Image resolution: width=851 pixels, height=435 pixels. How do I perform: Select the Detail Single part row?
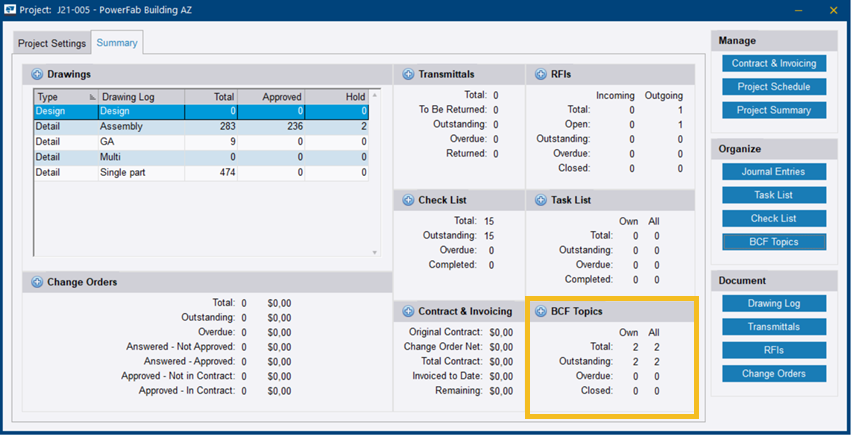pos(200,173)
